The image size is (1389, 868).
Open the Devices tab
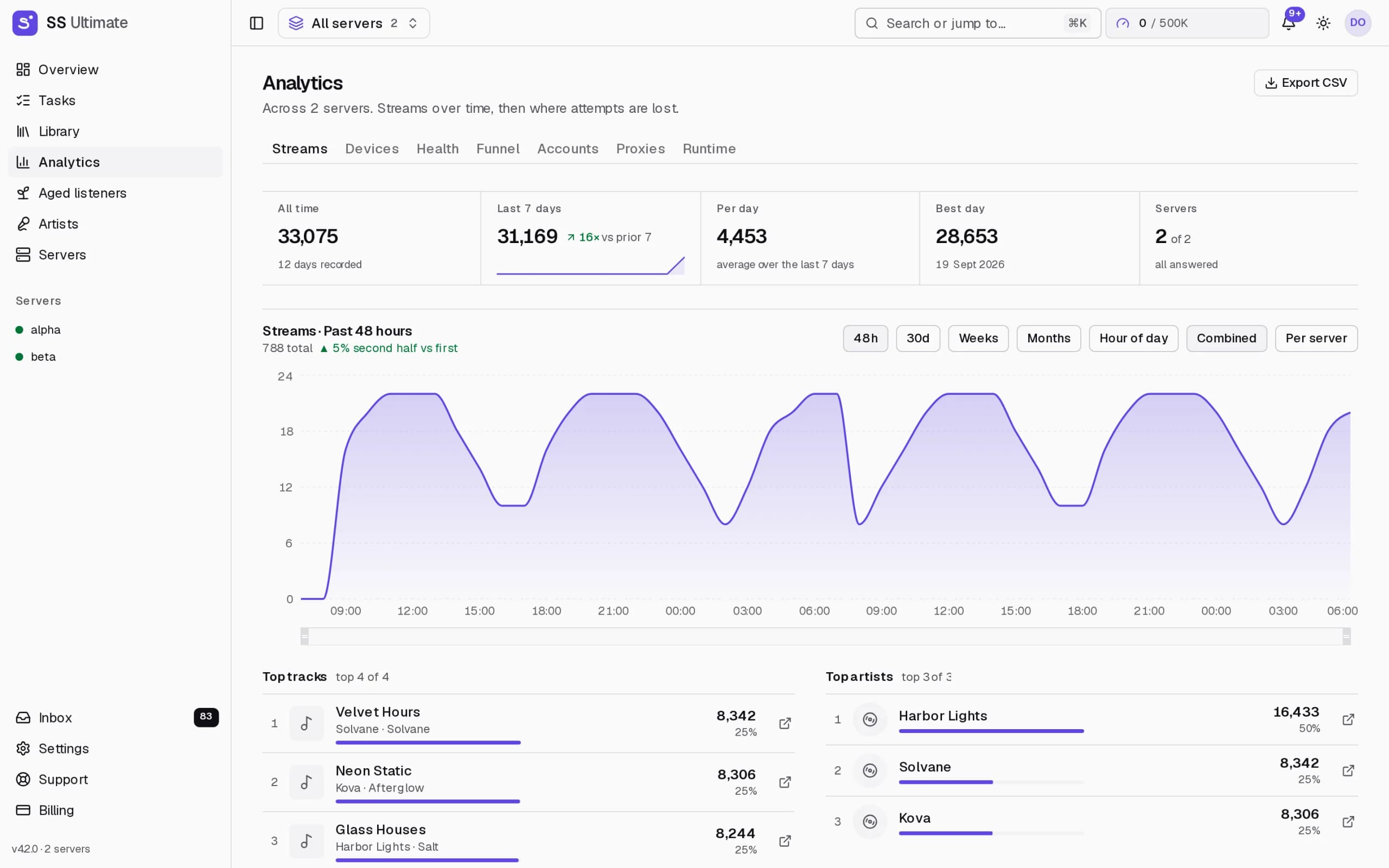371,149
